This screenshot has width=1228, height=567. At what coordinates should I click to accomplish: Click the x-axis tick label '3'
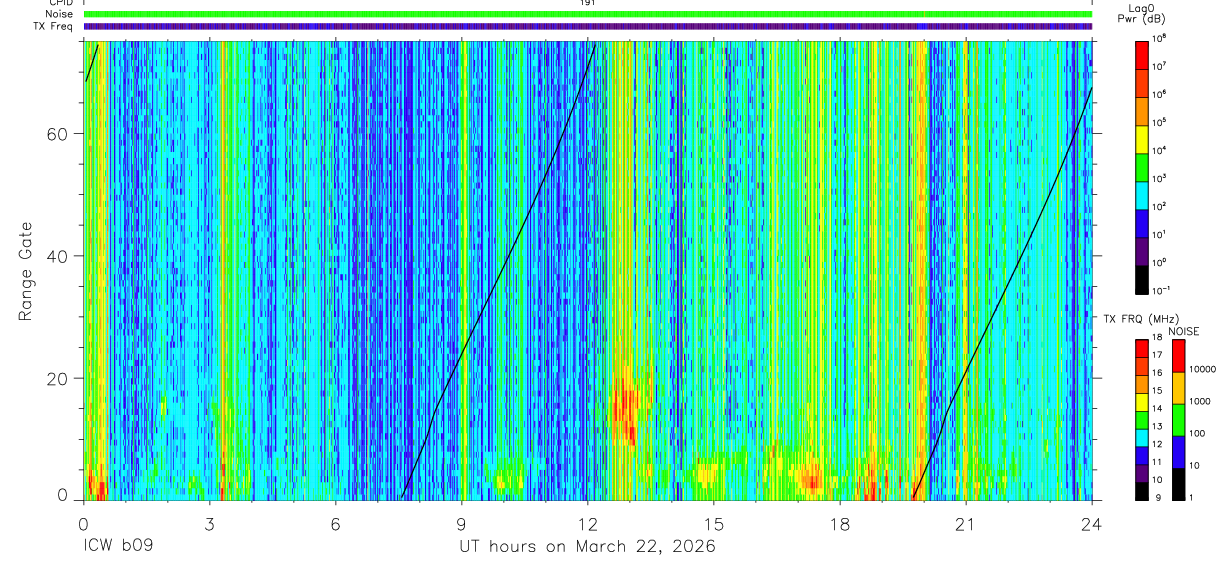[209, 524]
